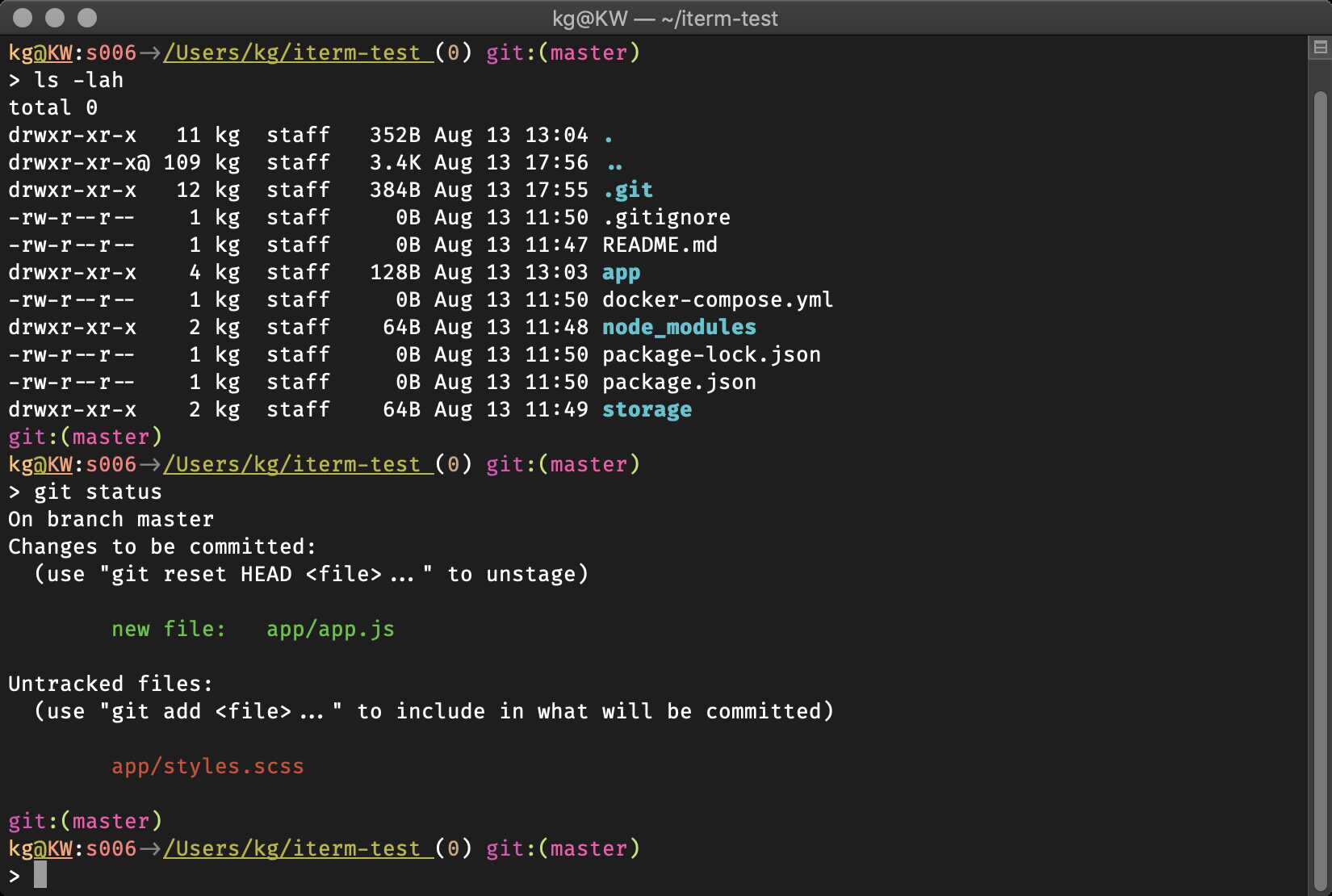The width and height of the screenshot is (1332, 896).
Task: Click the 'storage' directory name
Action: (647, 409)
